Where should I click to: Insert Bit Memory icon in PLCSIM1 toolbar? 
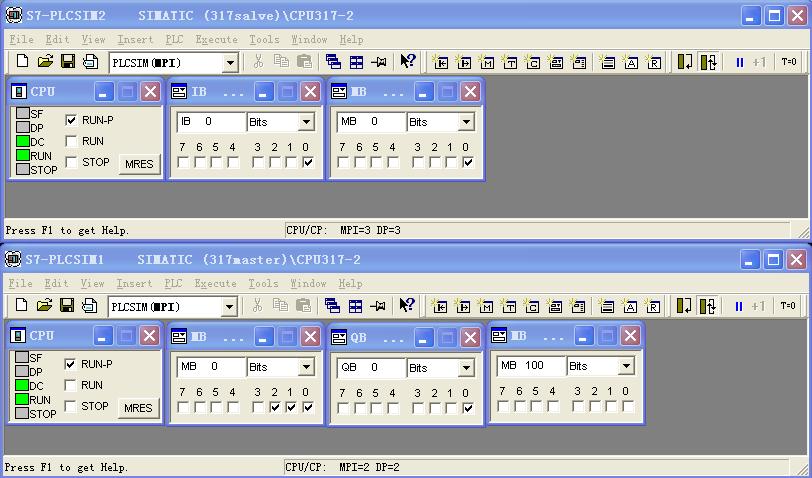pos(485,306)
